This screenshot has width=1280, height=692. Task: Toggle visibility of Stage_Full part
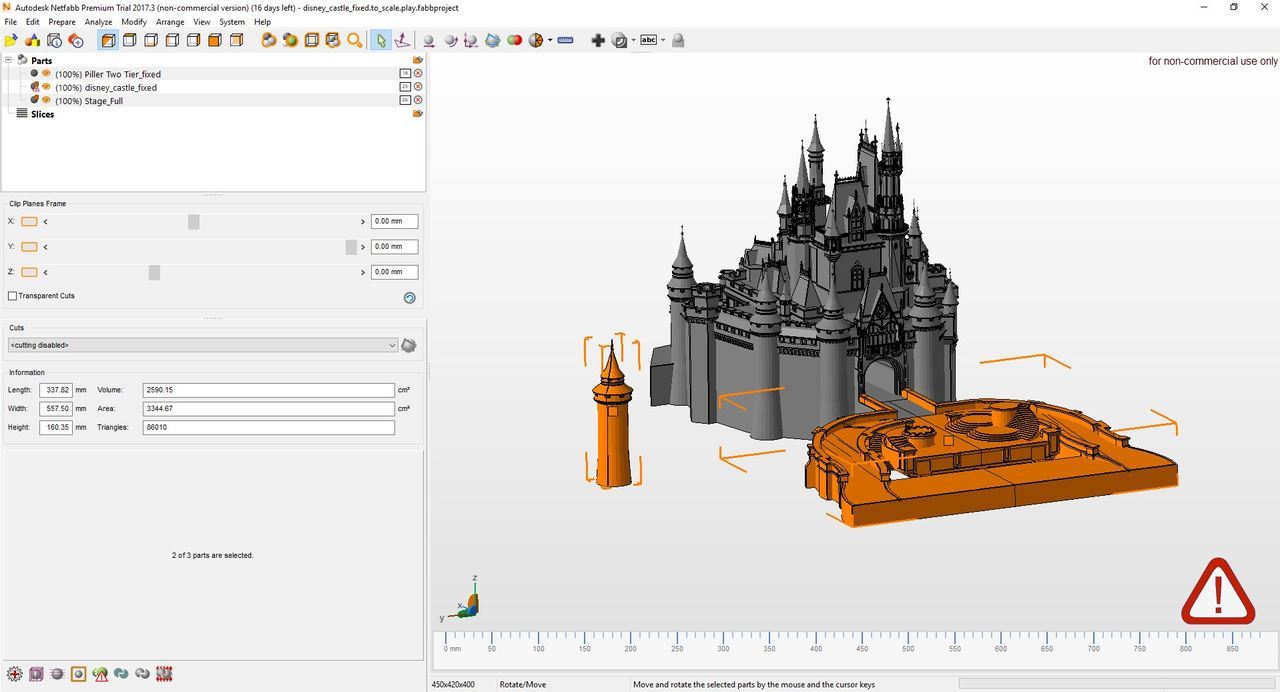pyautogui.click(x=46, y=100)
